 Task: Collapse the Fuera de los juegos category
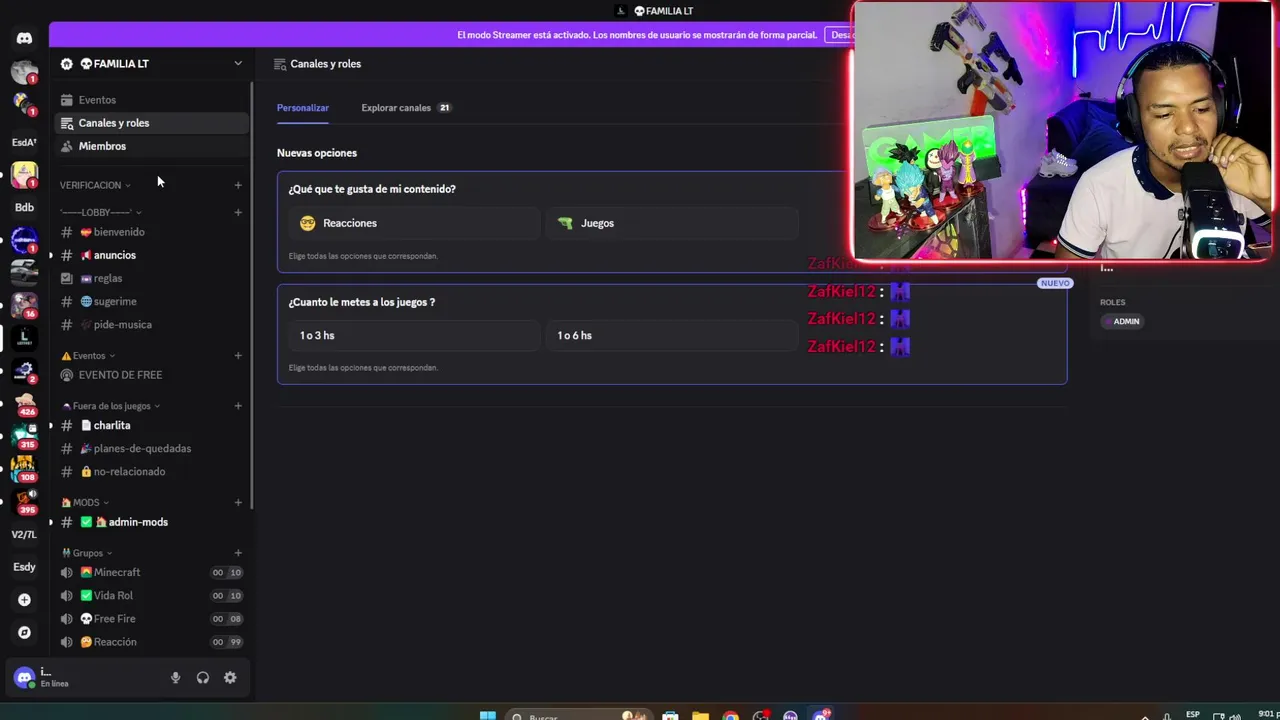pyautogui.click(x=111, y=406)
